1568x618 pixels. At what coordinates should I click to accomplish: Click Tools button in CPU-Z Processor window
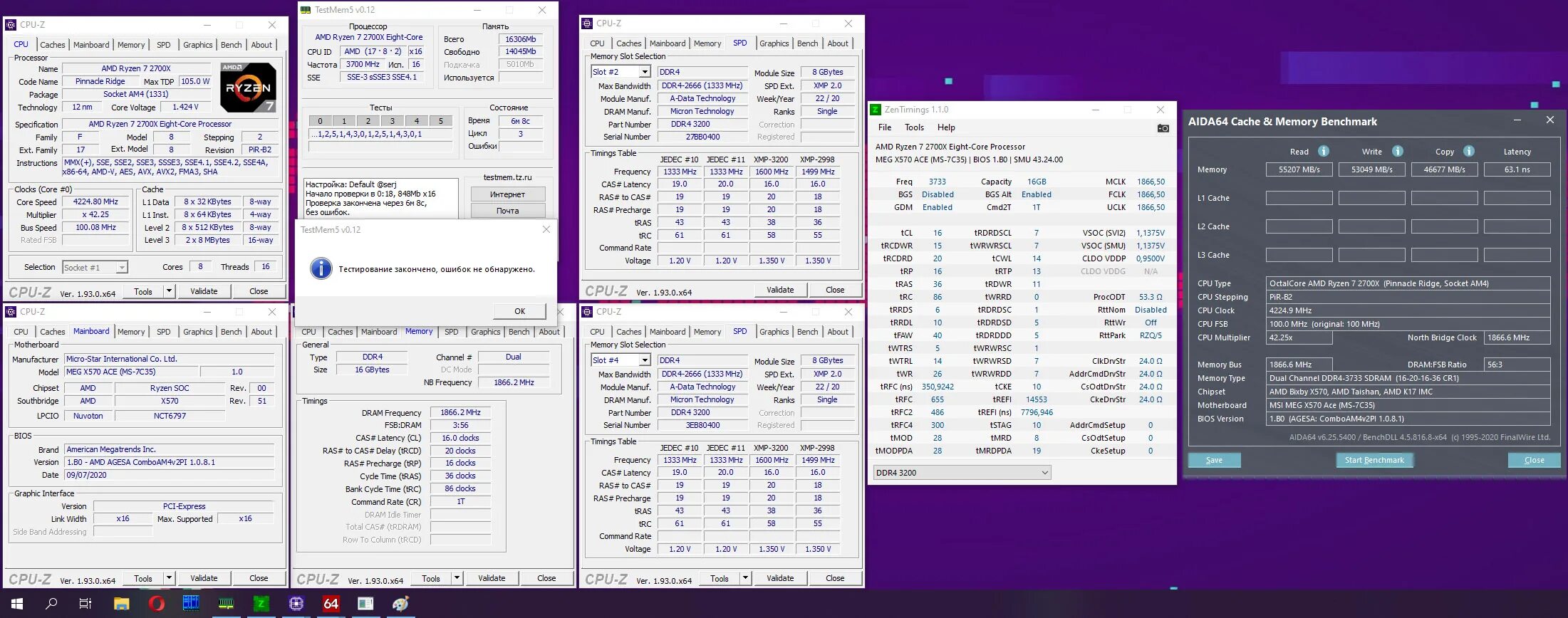(x=143, y=291)
